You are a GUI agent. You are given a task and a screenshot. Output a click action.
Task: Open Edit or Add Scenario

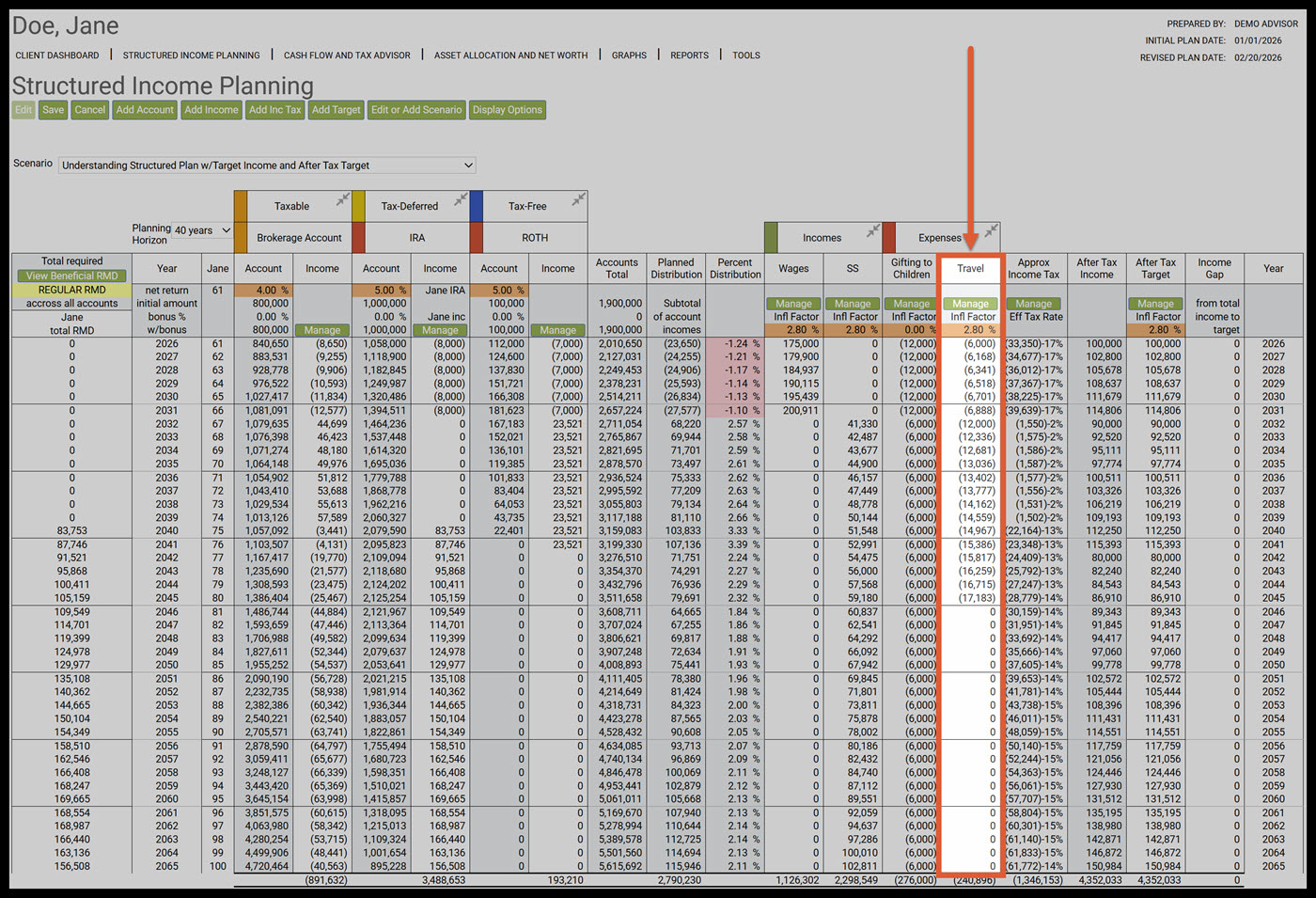(x=416, y=110)
